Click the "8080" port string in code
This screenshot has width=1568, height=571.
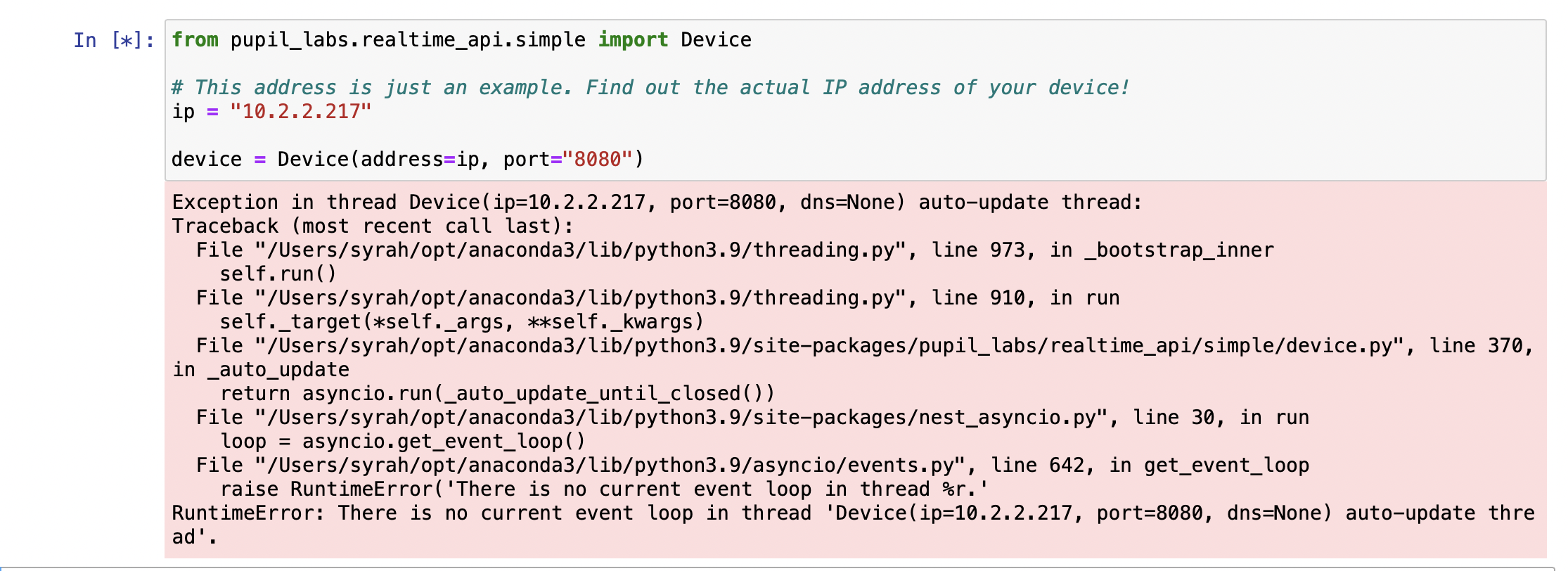(598, 160)
